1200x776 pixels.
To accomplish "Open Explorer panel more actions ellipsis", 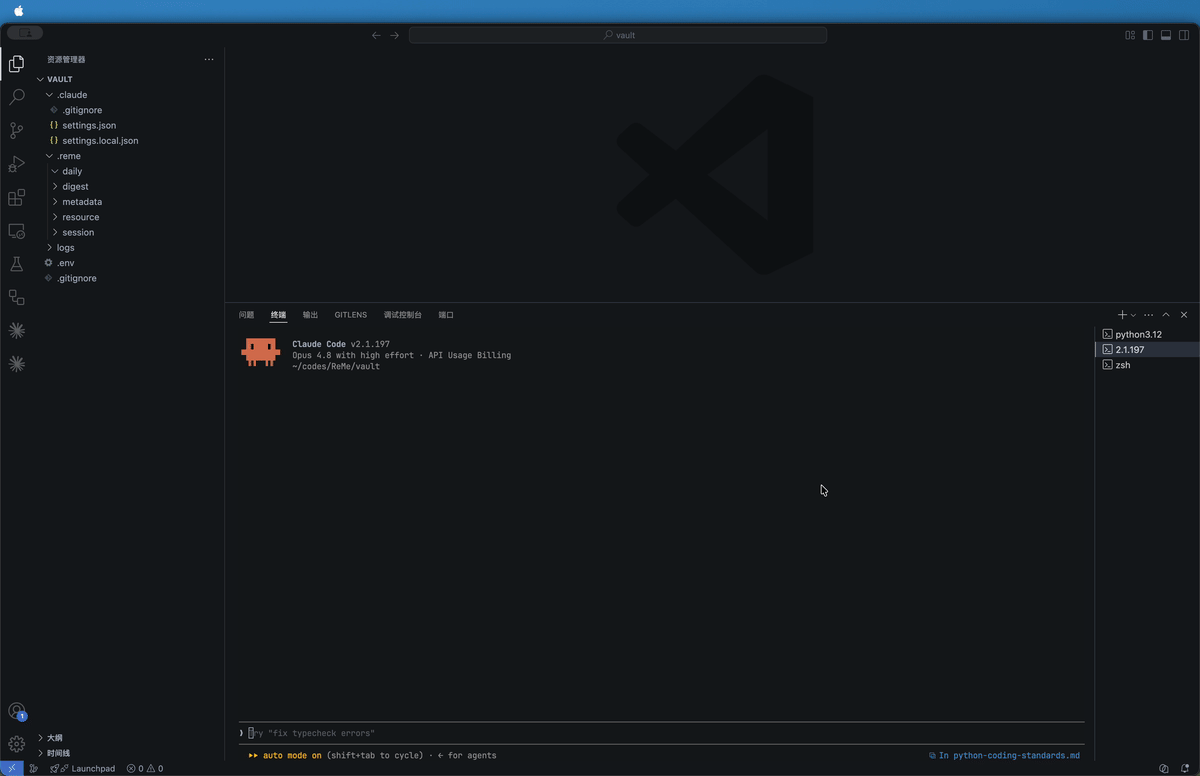I will 209,59.
